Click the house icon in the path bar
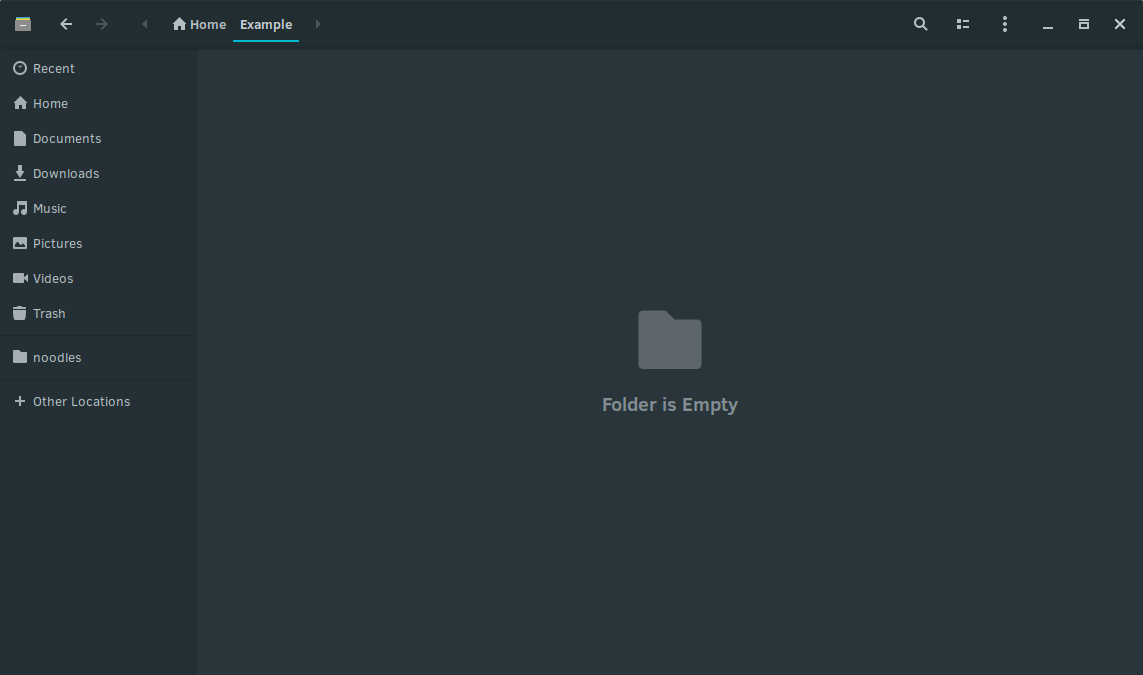This screenshot has width=1143, height=675. 179,24
